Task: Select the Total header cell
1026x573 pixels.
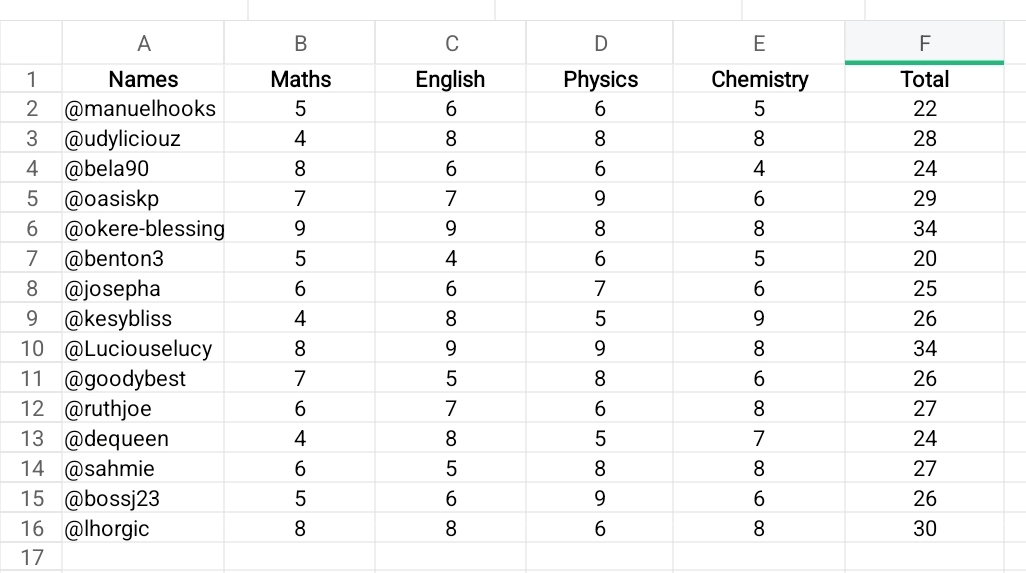Action: click(924, 79)
